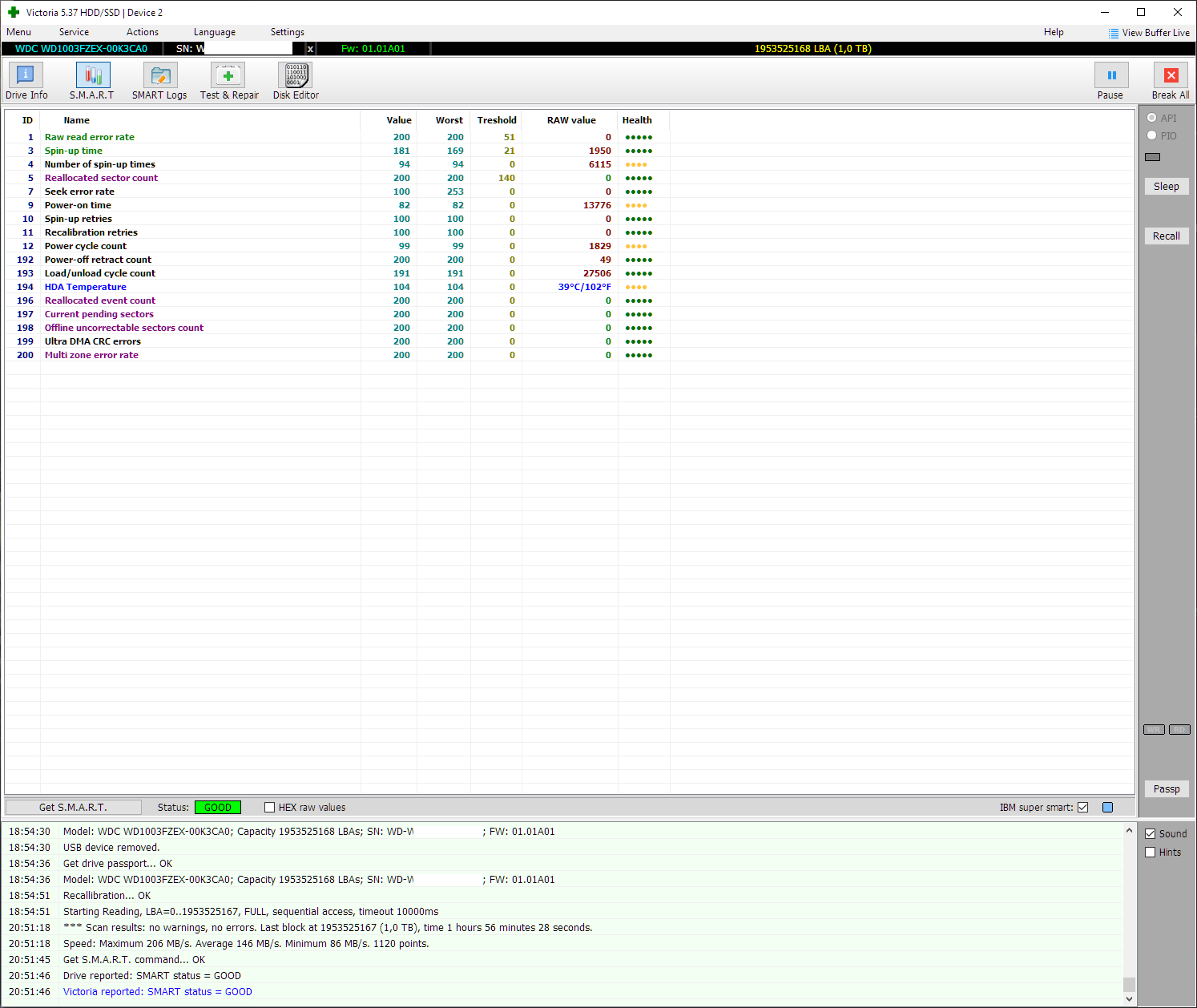Click the 1953525168 LBA capacity label
Screen dimensions: 1197x1008
pos(813,49)
